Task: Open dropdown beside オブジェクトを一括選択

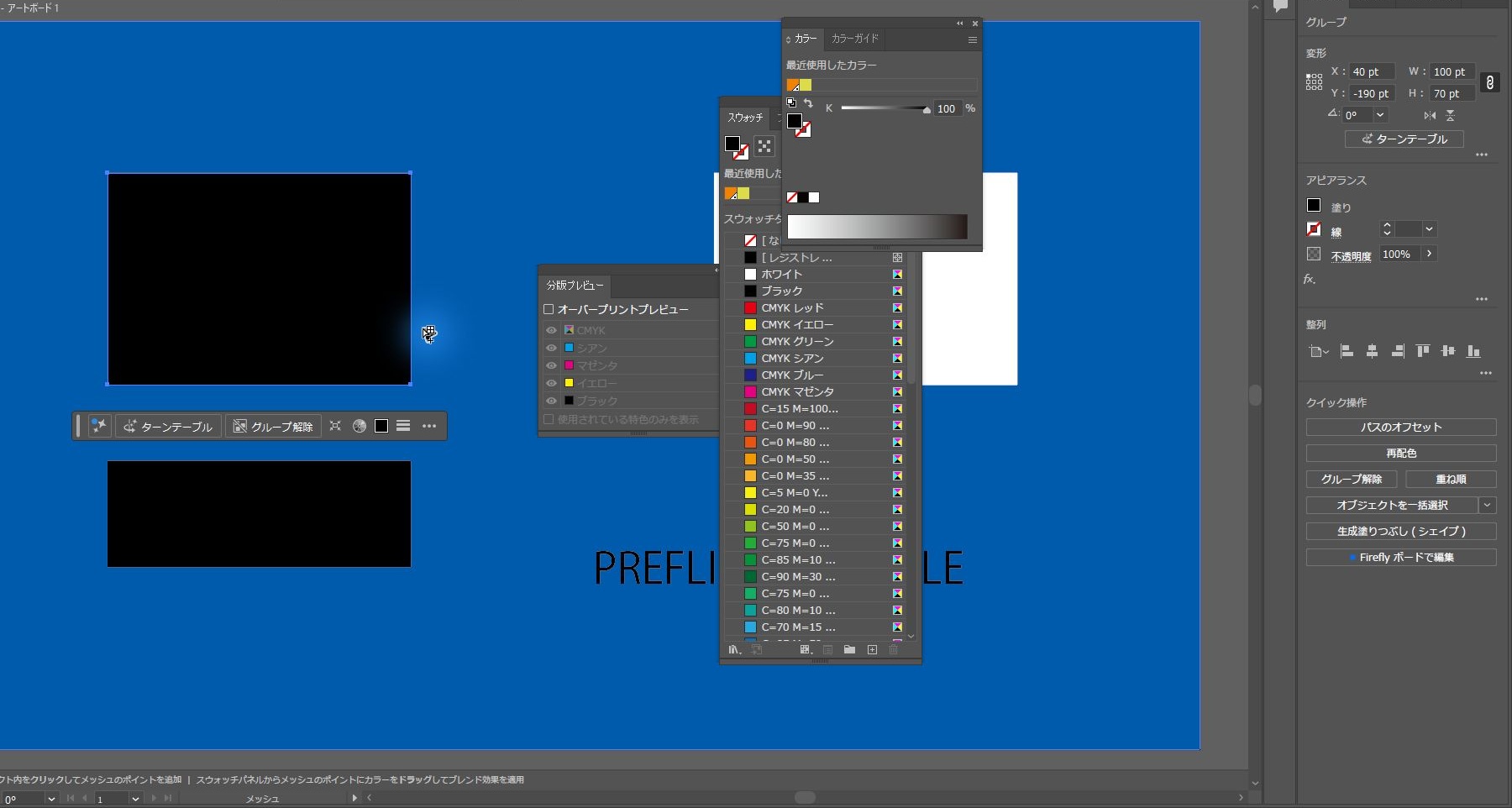Action: [x=1488, y=505]
